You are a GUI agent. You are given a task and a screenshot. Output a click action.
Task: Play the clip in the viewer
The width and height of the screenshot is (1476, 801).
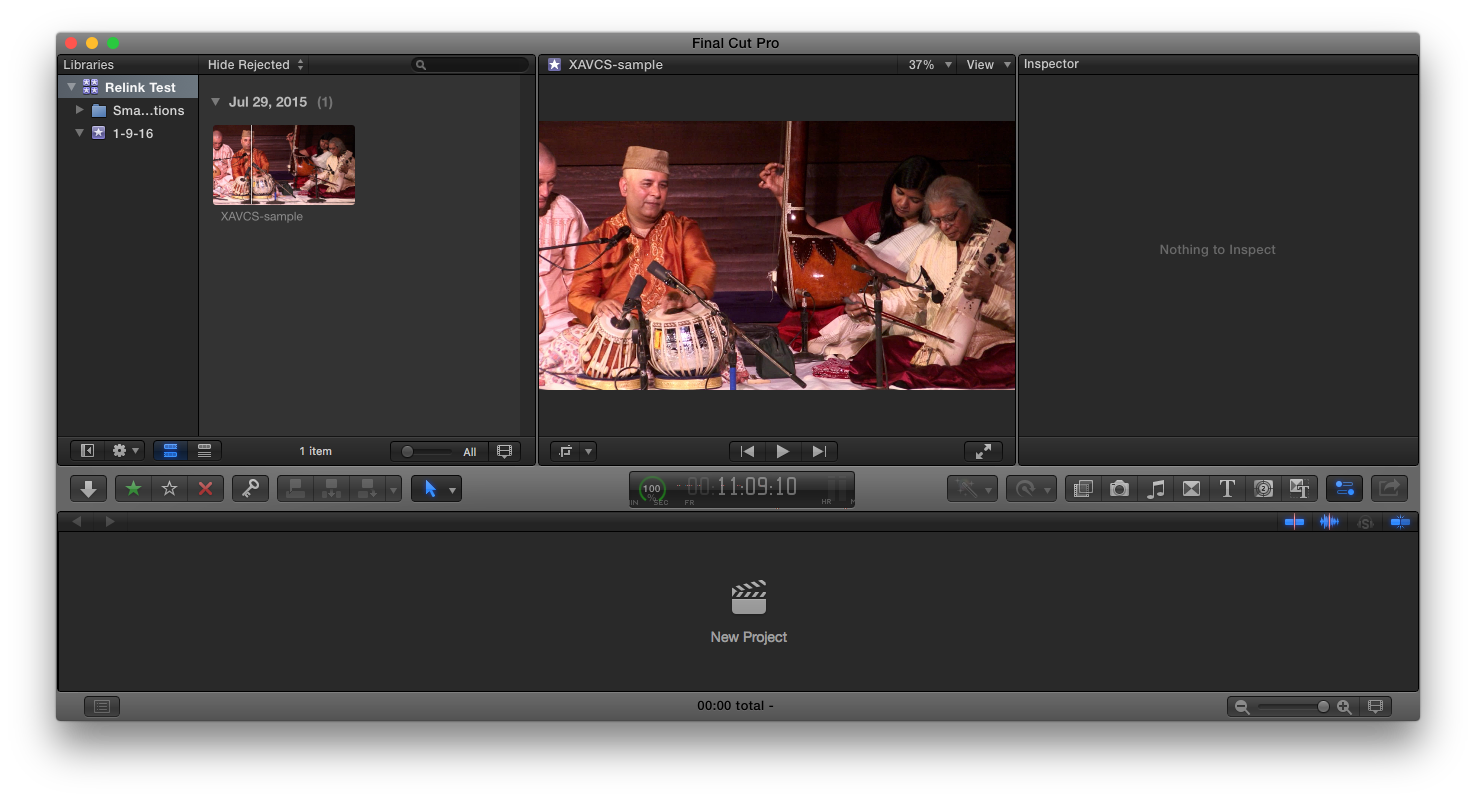pyautogui.click(x=783, y=451)
